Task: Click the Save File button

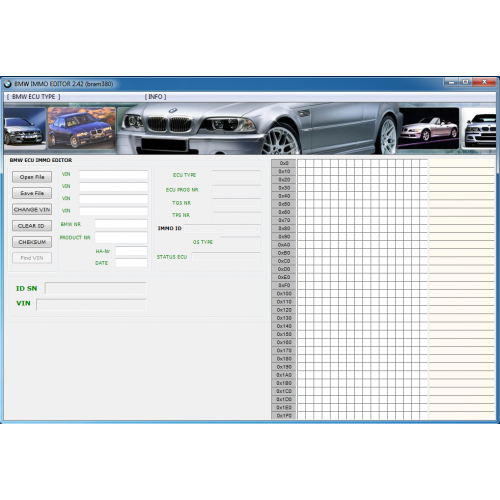Action: tap(32, 193)
